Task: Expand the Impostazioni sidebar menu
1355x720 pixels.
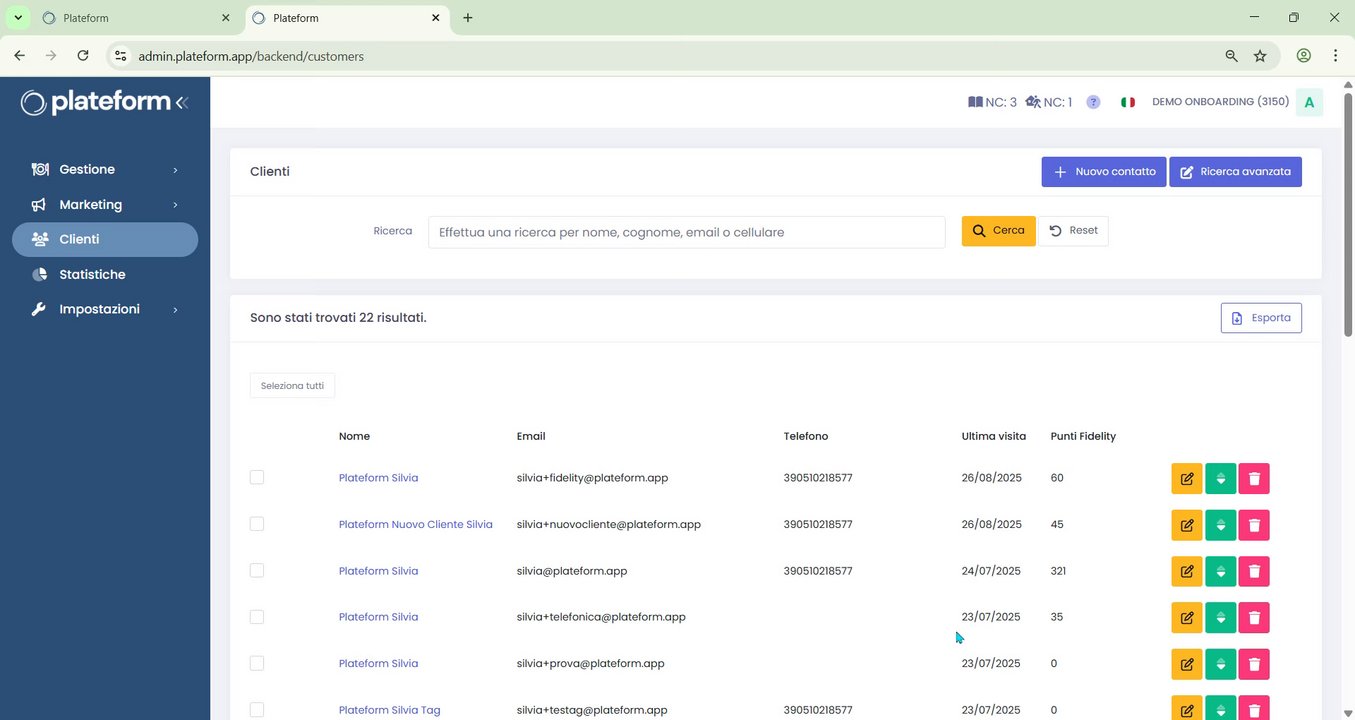Action: coord(105,310)
